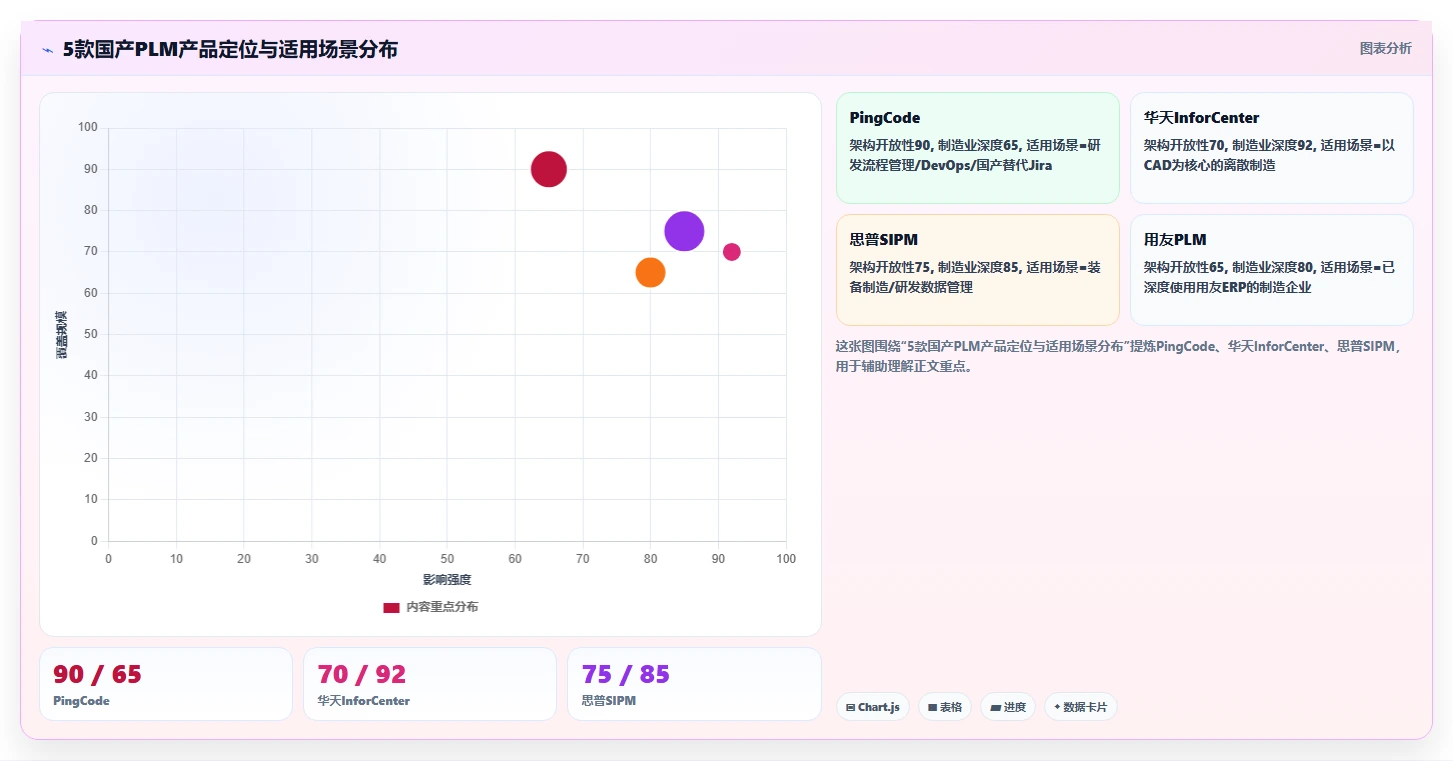Click the 90 / 65 PingCode stat card
This screenshot has height=761, width=1453.
click(x=166, y=684)
